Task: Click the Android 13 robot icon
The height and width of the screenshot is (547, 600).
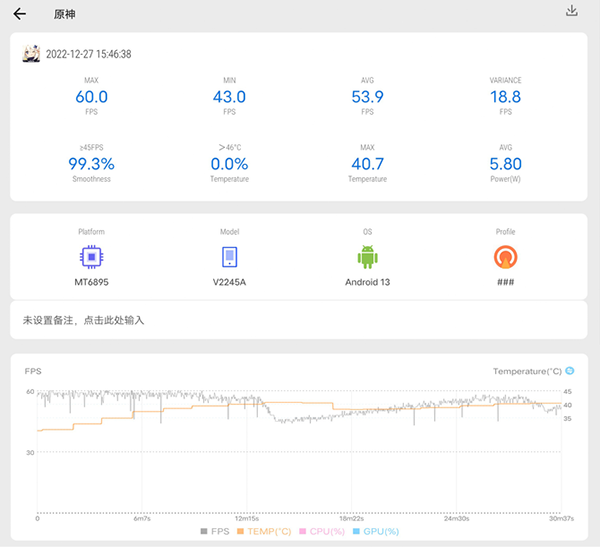Action: tap(367, 257)
